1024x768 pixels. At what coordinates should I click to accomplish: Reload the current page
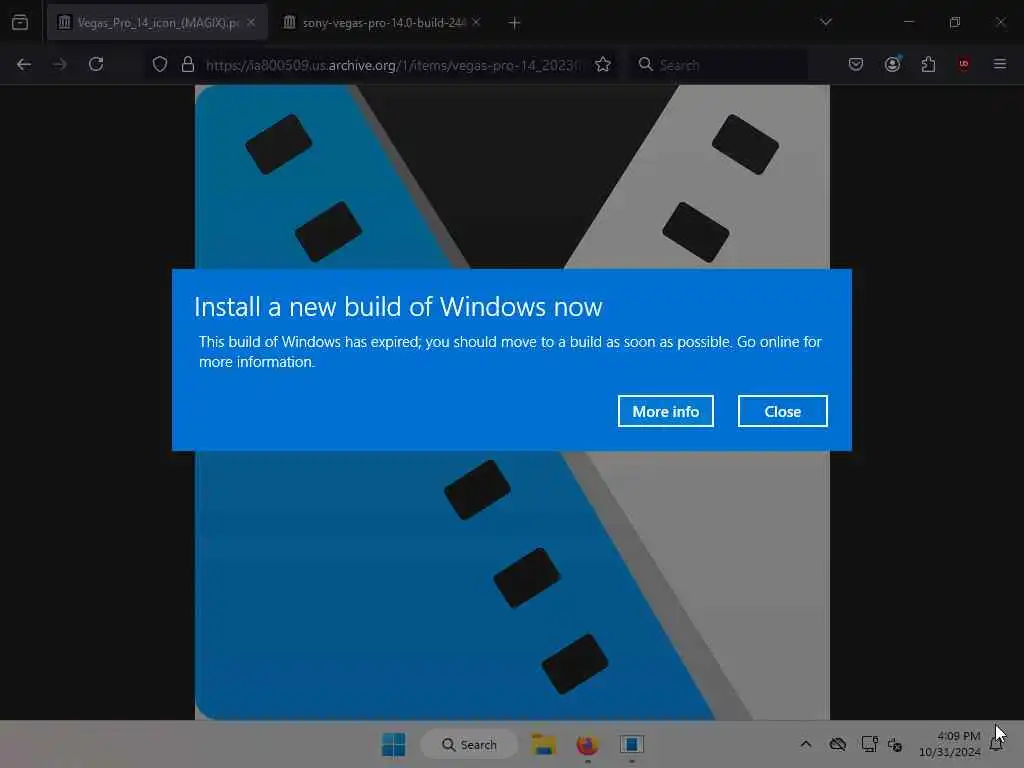click(x=96, y=64)
